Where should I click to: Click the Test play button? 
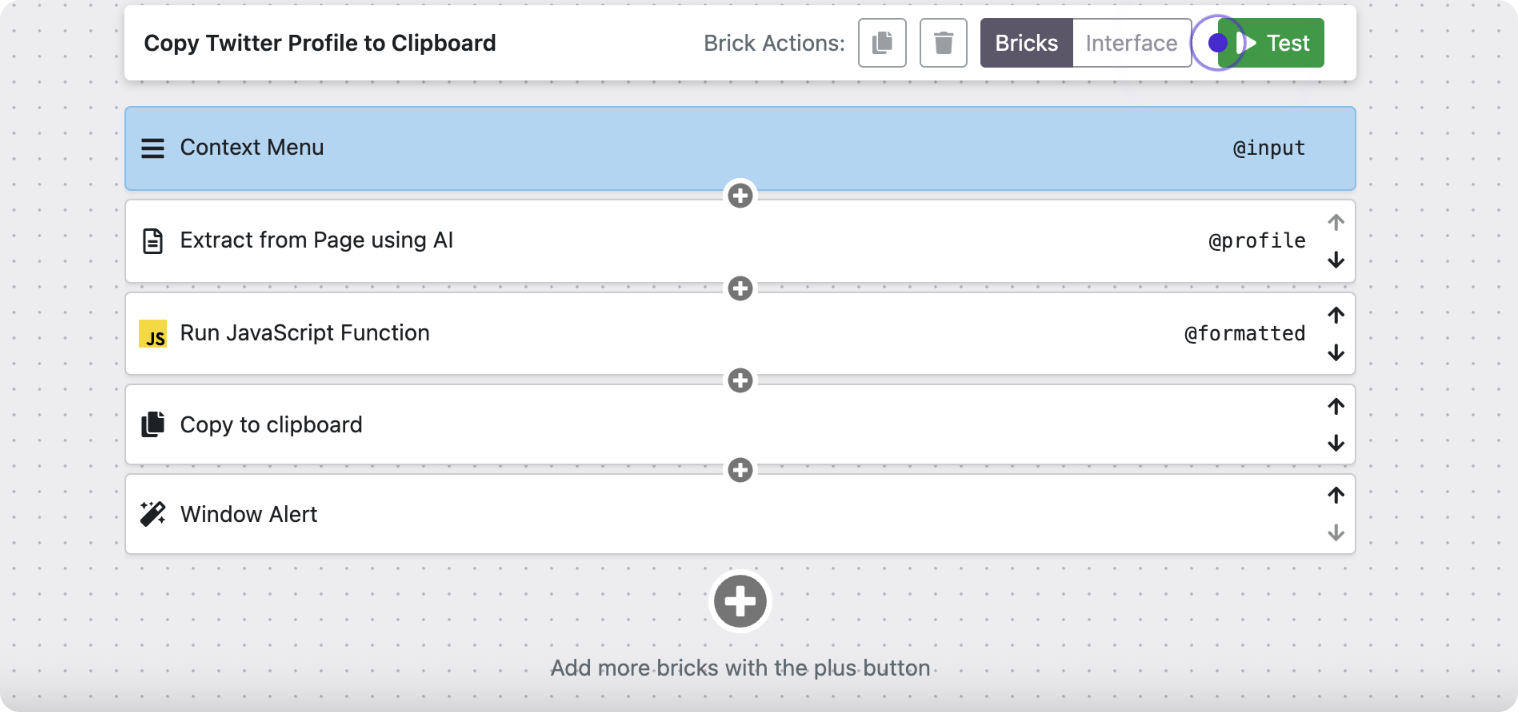1275,43
